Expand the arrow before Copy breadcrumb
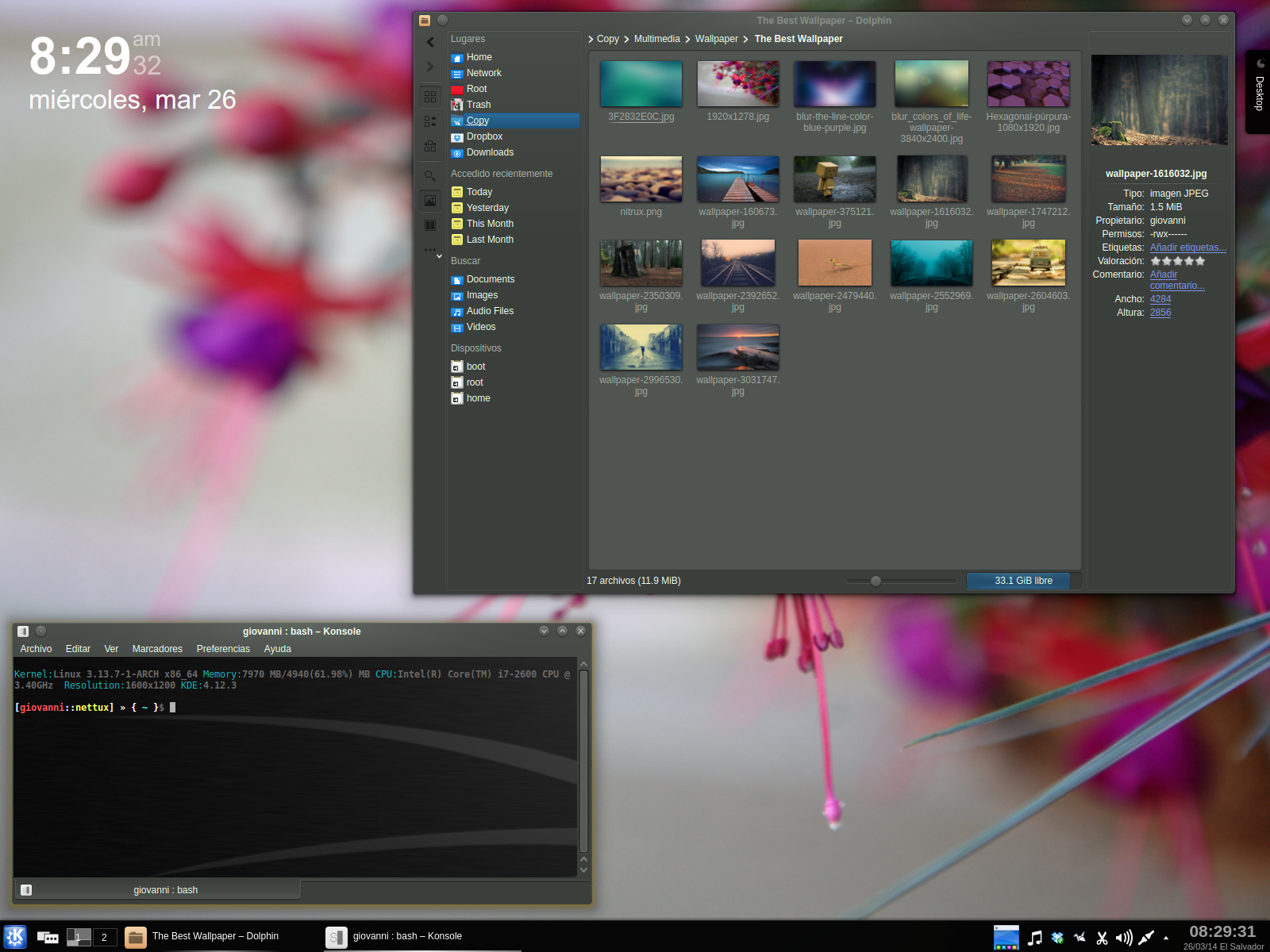1270x952 pixels. 591,39
